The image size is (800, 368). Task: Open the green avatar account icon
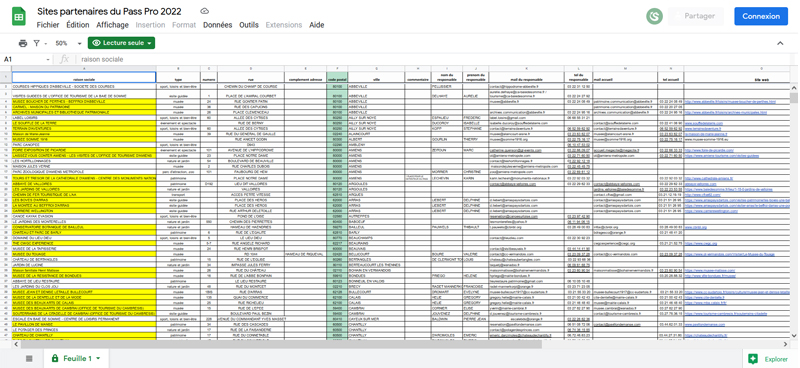coord(654,16)
